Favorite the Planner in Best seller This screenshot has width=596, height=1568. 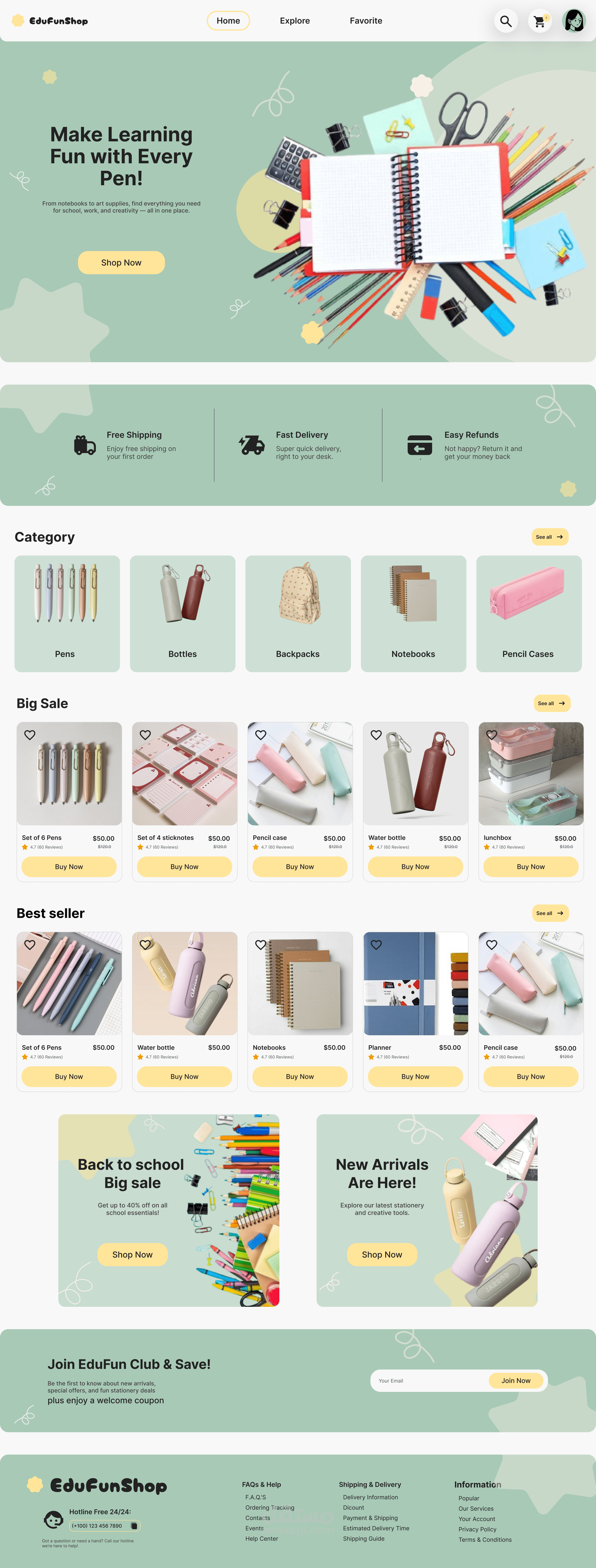(x=376, y=945)
